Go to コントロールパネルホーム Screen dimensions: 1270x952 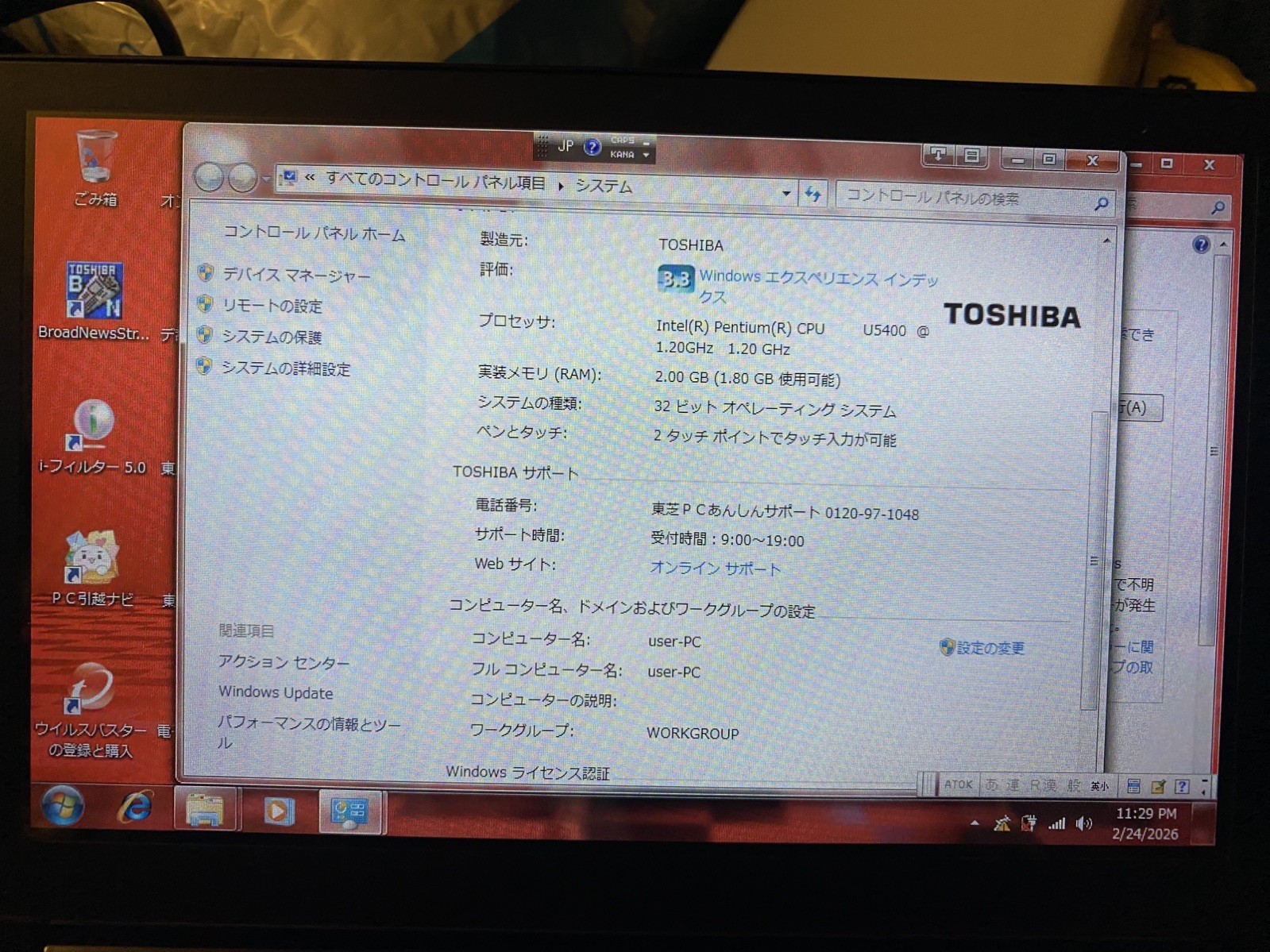[x=315, y=233]
